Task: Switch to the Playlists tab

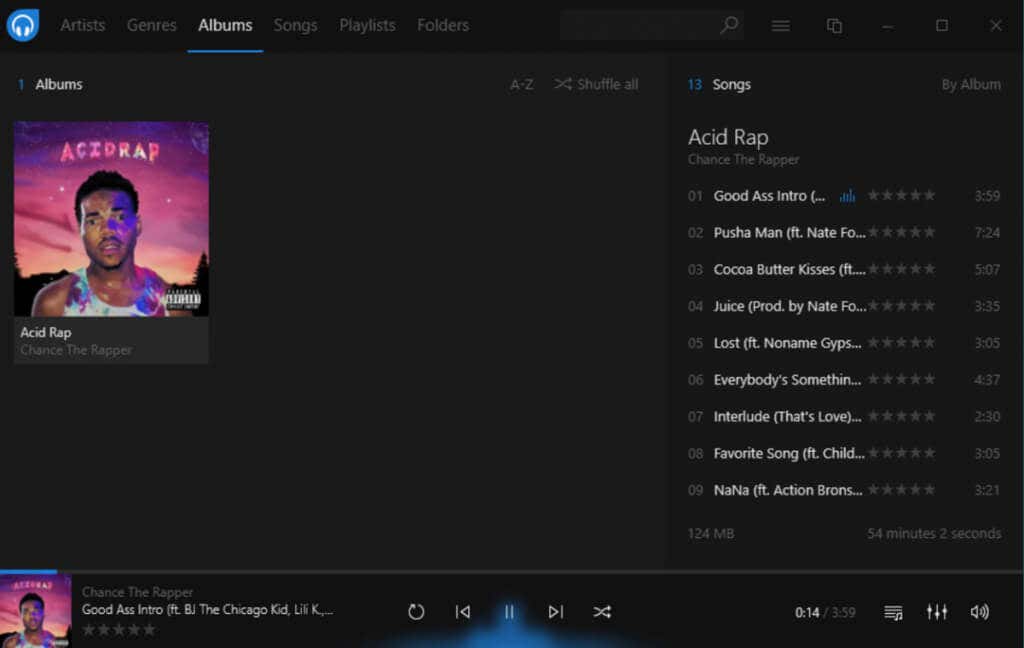Action: 367,25
